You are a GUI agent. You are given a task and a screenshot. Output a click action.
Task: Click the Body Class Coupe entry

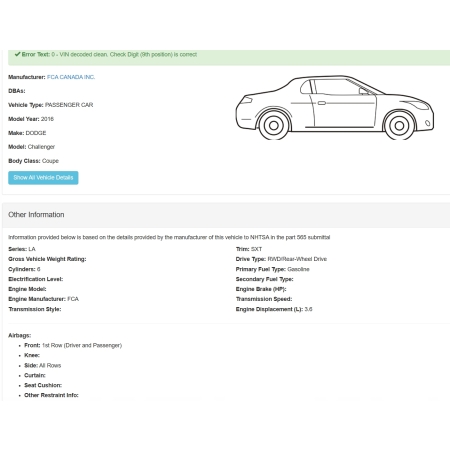tap(33, 161)
